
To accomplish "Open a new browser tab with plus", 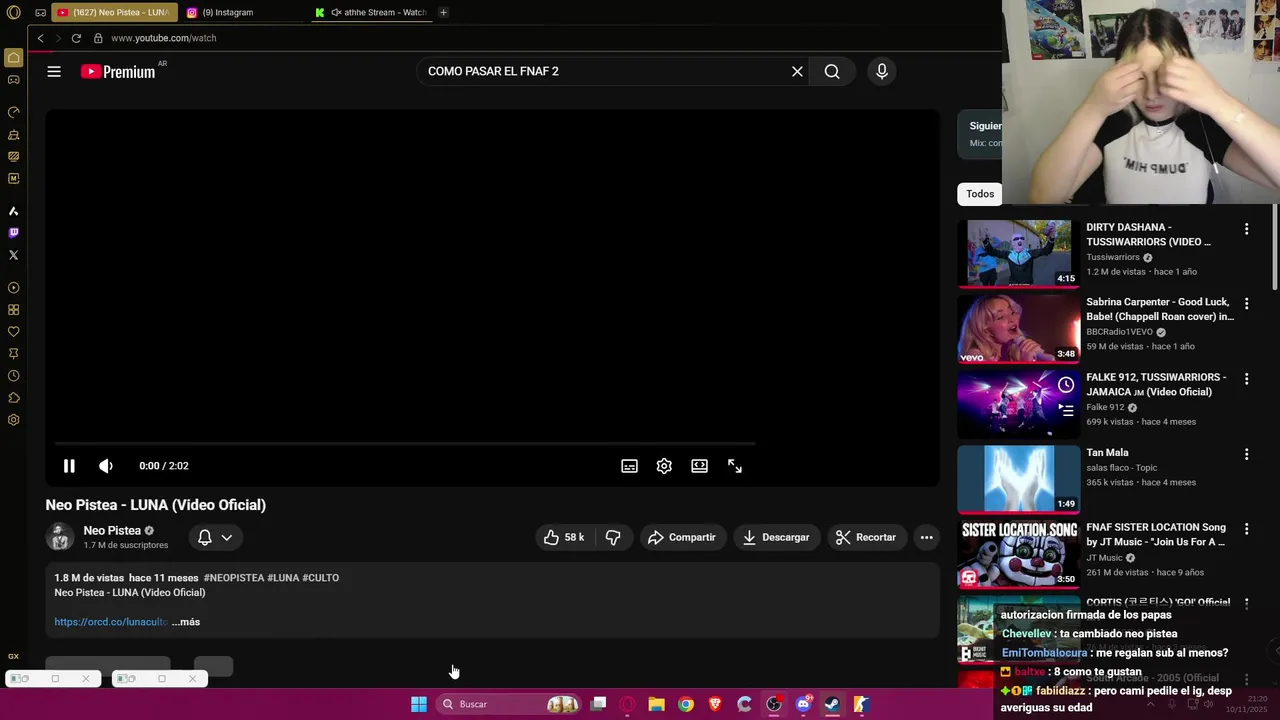I will point(443,12).
